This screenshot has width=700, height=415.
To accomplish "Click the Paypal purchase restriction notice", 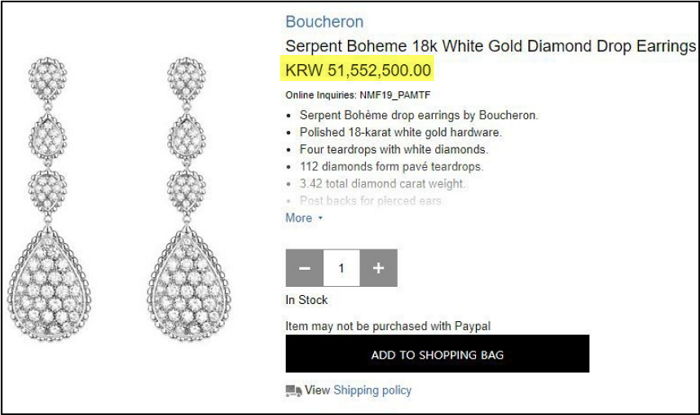I will pyautogui.click(x=388, y=326).
